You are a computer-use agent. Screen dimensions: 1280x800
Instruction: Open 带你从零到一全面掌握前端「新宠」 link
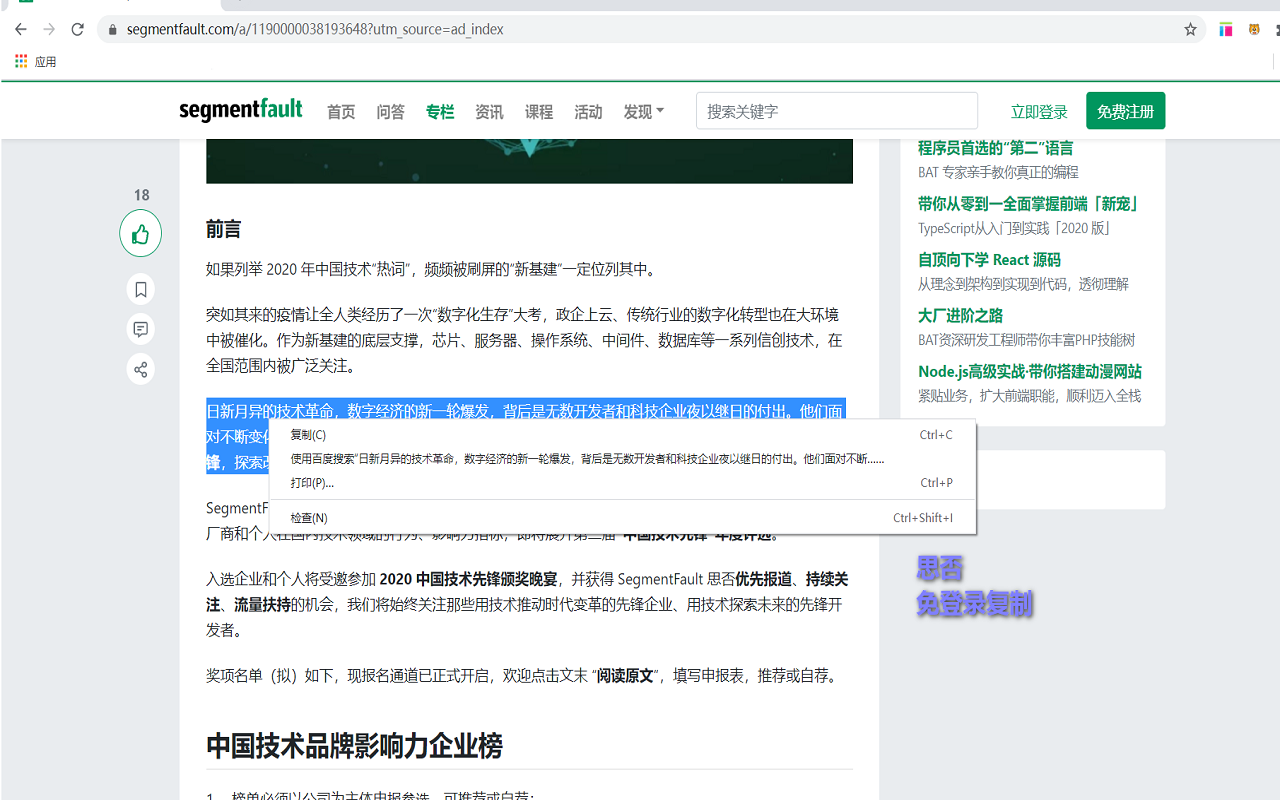click(1028, 204)
